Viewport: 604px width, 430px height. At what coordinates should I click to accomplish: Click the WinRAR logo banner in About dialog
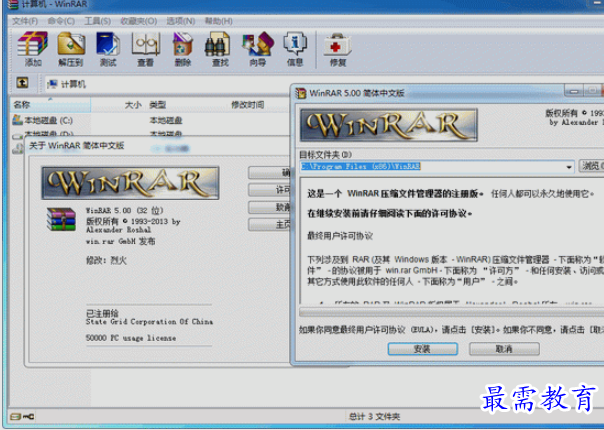pyautogui.click(x=130, y=183)
